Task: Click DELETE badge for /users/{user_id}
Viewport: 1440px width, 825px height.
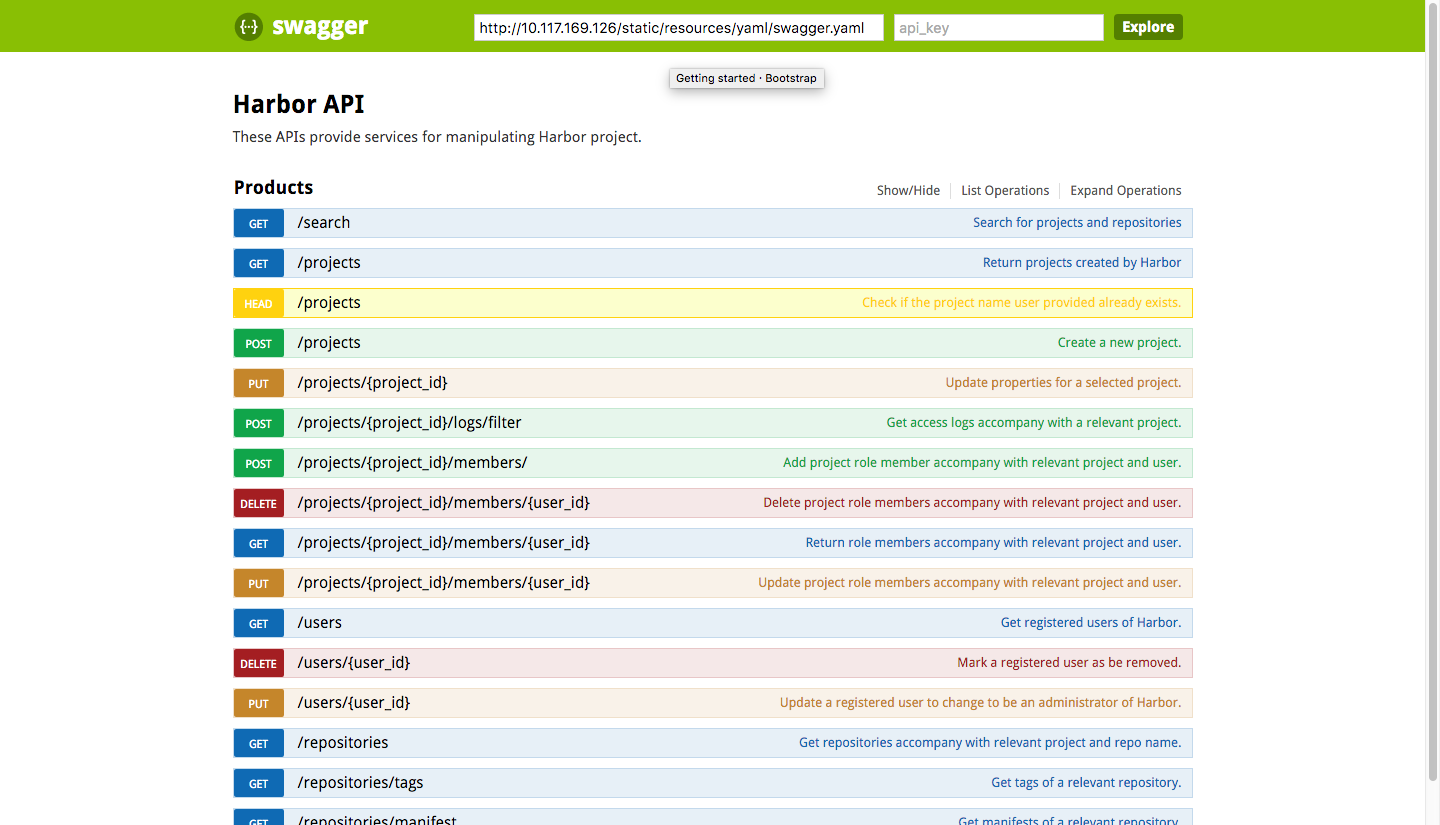Action: pyautogui.click(x=259, y=663)
